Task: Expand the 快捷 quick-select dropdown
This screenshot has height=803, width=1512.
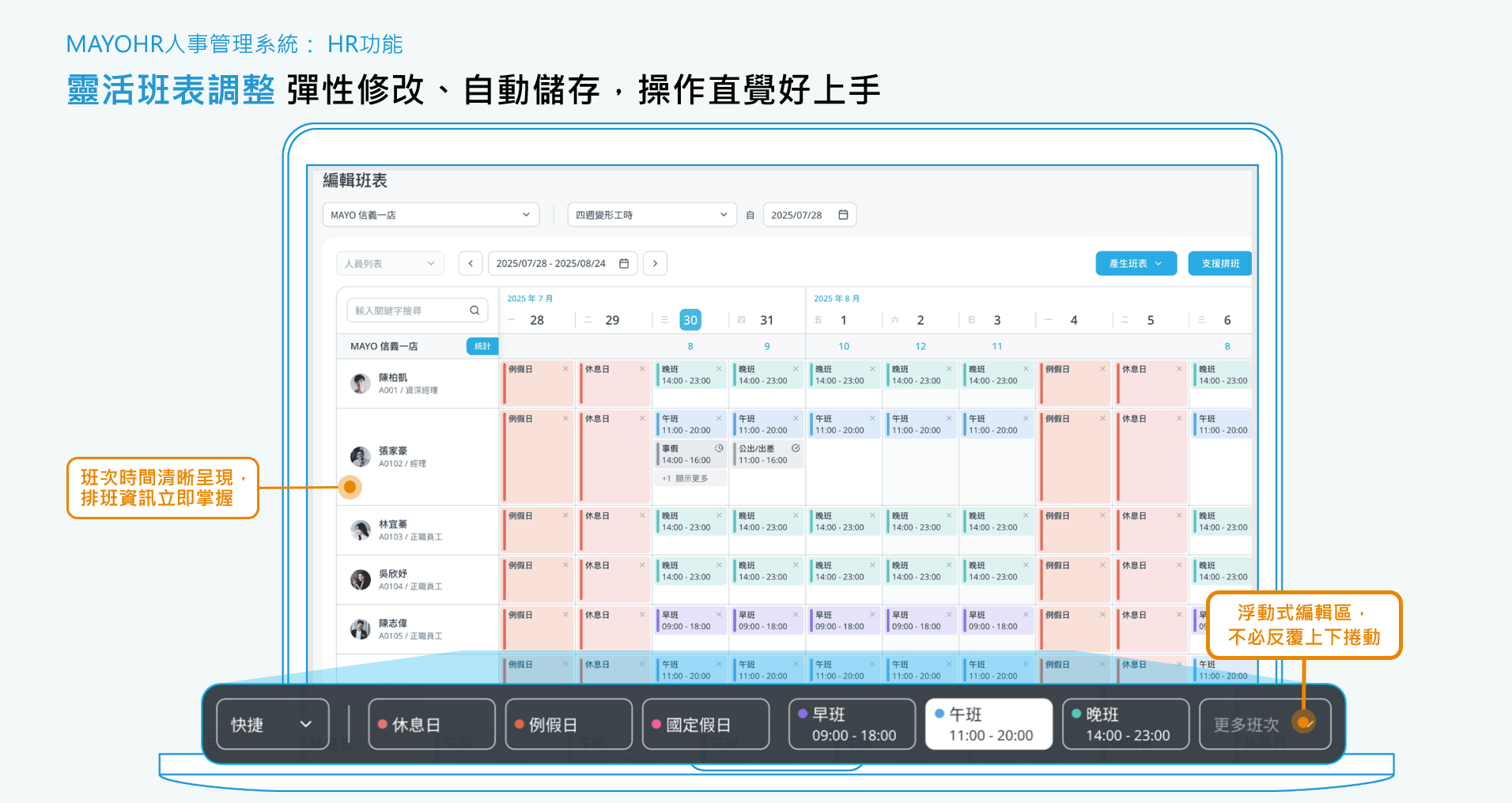Action: pyautogui.click(x=272, y=724)
